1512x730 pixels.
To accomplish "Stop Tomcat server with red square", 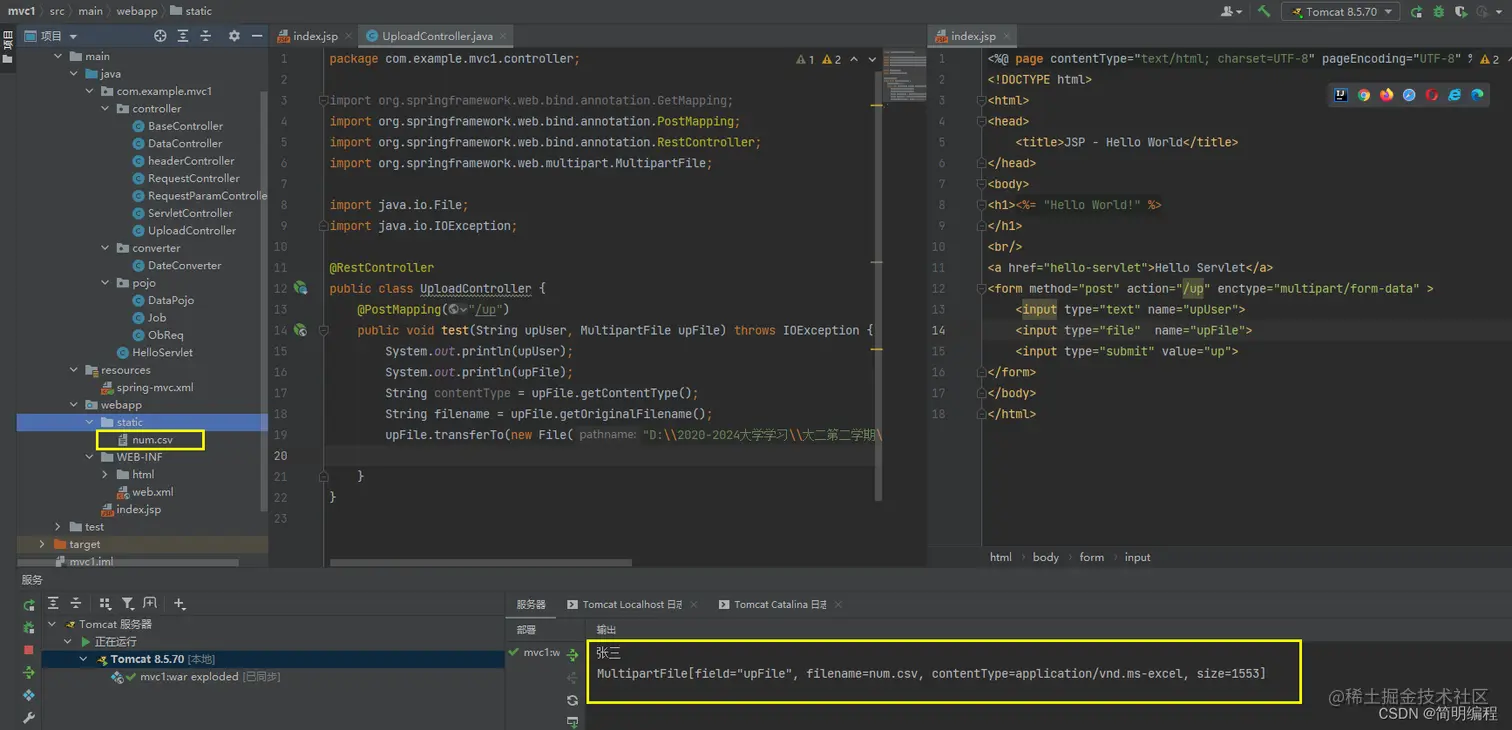I will tap(29, 650).
